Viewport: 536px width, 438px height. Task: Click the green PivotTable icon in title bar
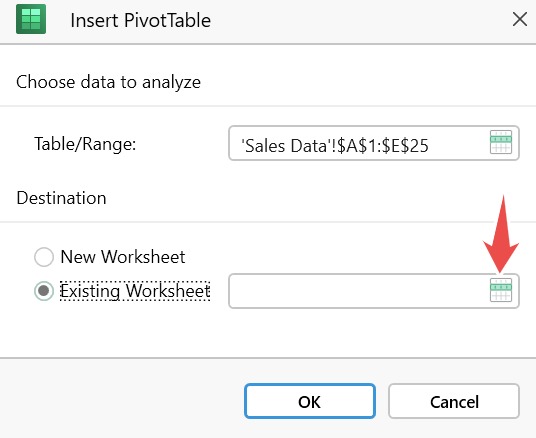31,19
